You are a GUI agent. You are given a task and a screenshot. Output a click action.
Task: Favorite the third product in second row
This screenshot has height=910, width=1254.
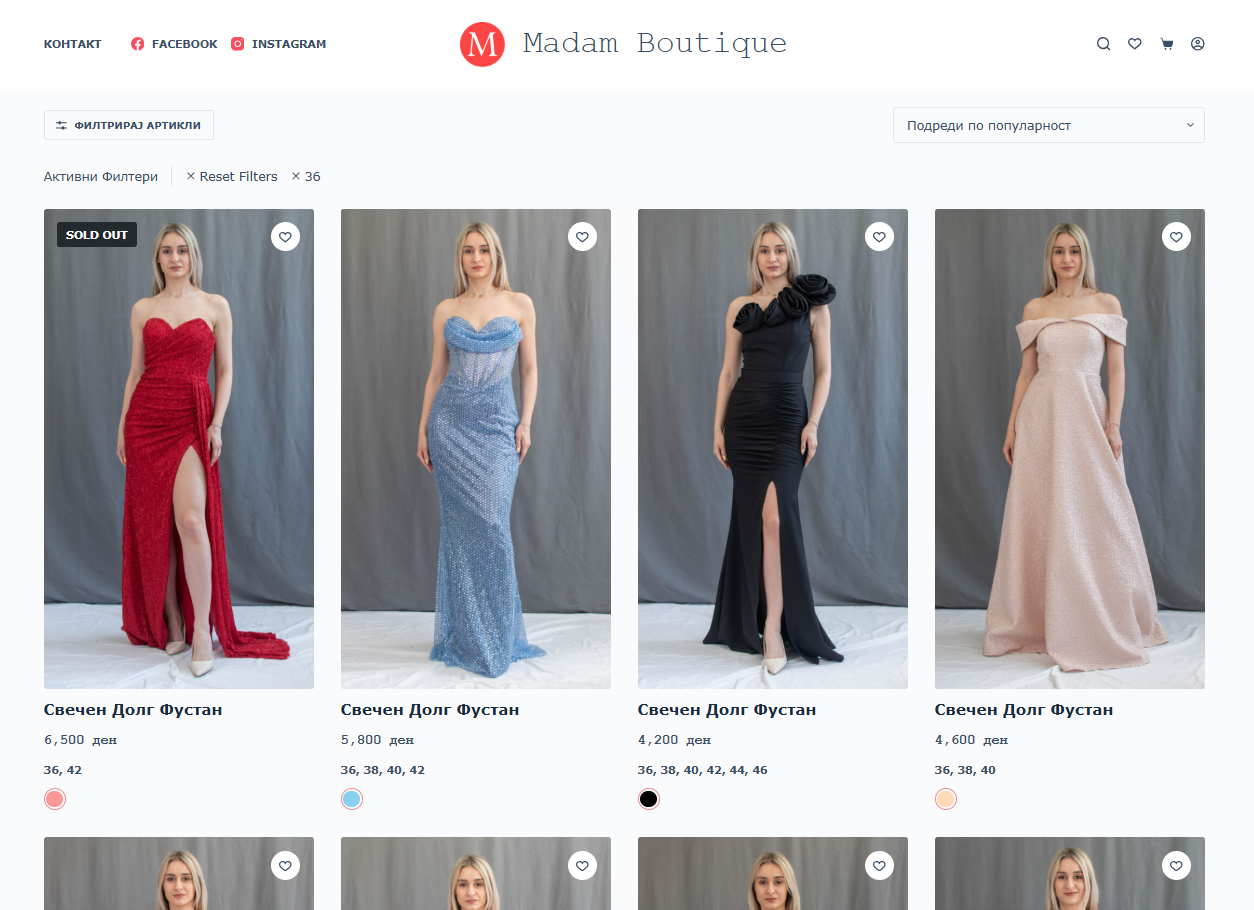(879, 865)
